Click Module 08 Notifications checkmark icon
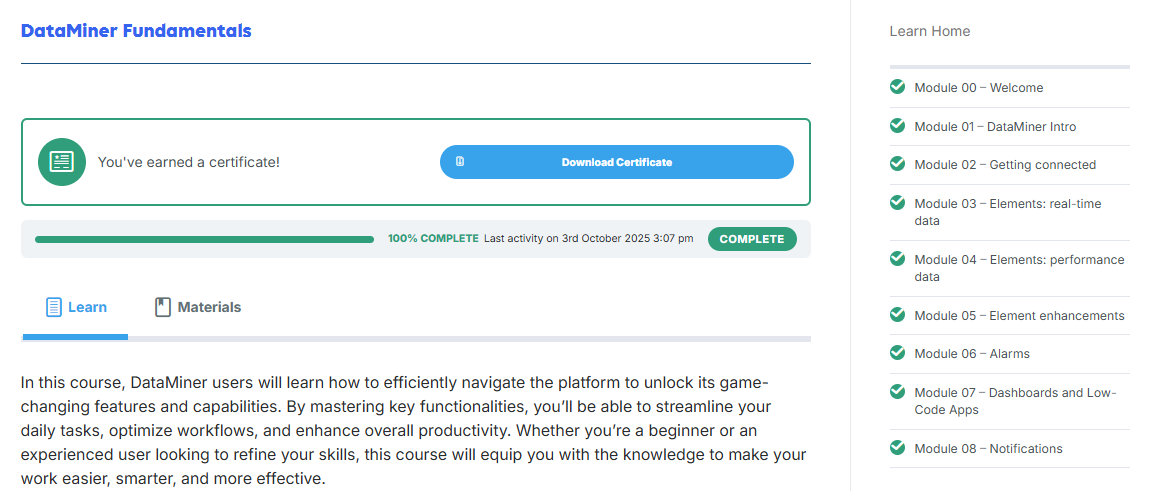Viewport: 1164px width, 491px height. pyautogui.click(x=898, y=448)
